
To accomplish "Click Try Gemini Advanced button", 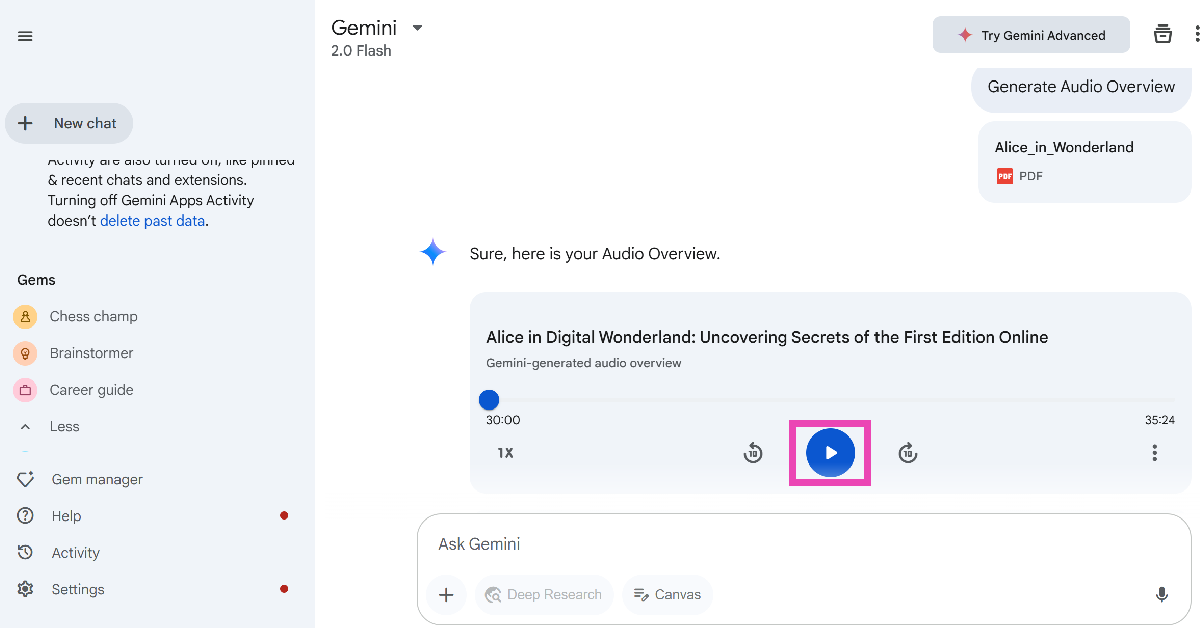I will pos(1031,35).
